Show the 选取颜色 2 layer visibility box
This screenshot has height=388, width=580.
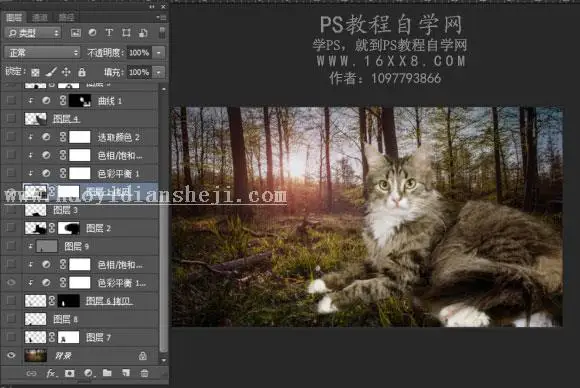coord(11,137)
